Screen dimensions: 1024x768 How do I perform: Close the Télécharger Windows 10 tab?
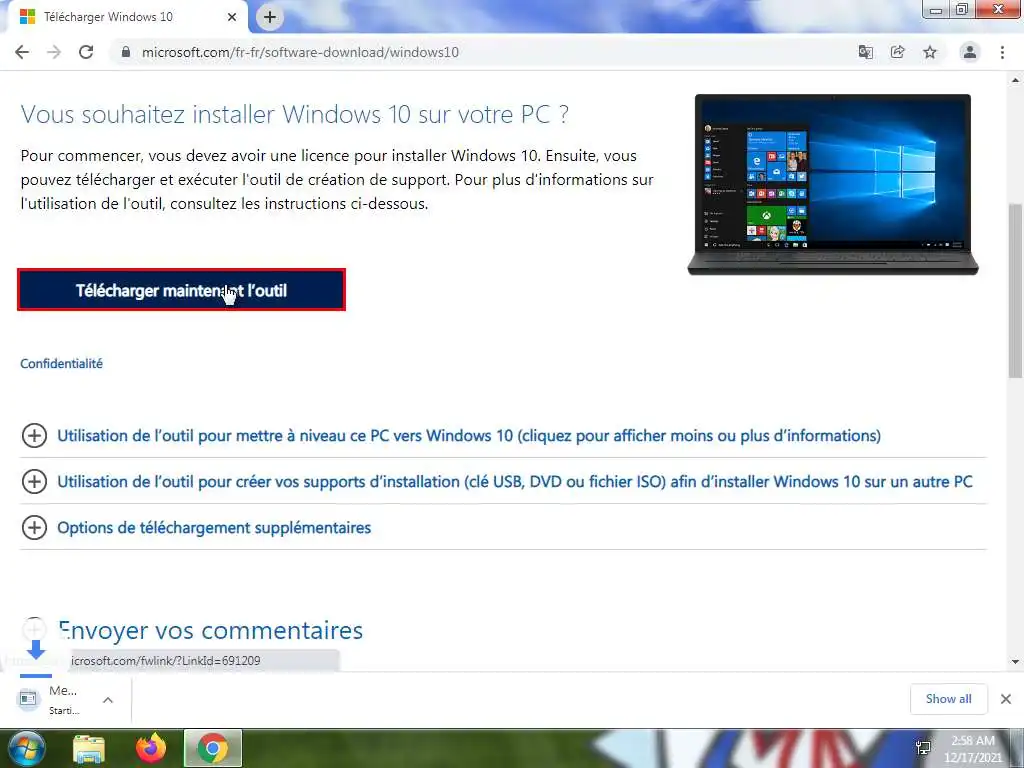[x=232, y=17]
